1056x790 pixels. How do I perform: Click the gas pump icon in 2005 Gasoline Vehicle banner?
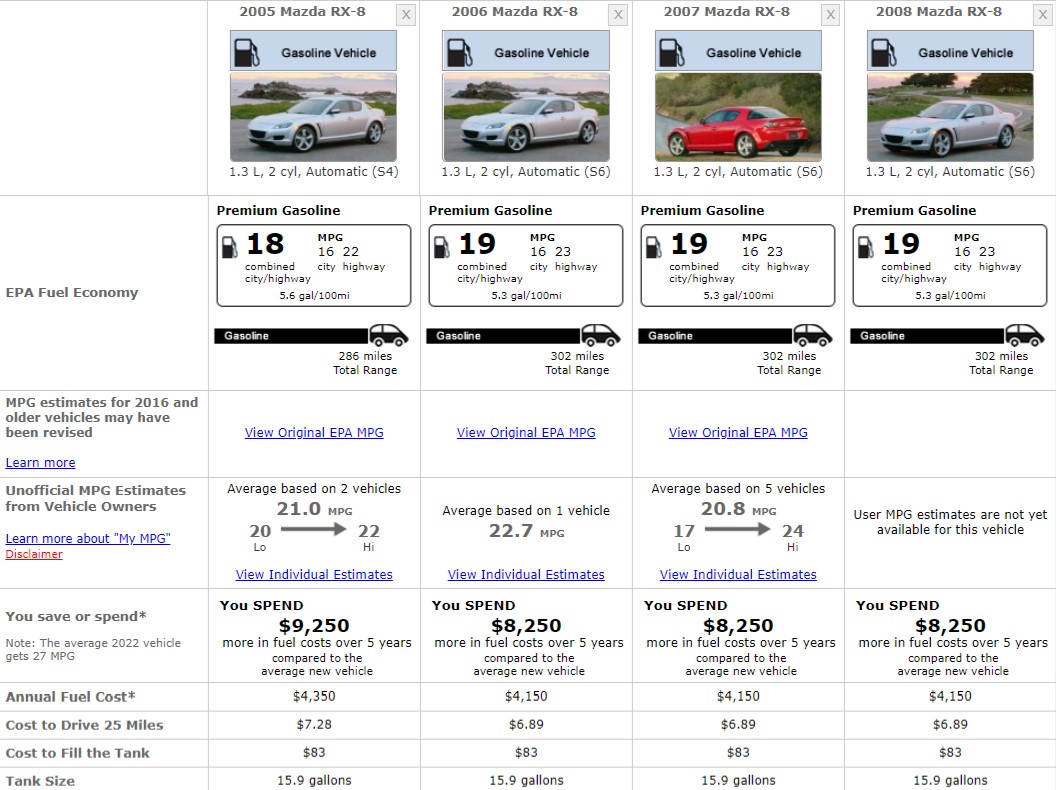click(x=246, y=53)
